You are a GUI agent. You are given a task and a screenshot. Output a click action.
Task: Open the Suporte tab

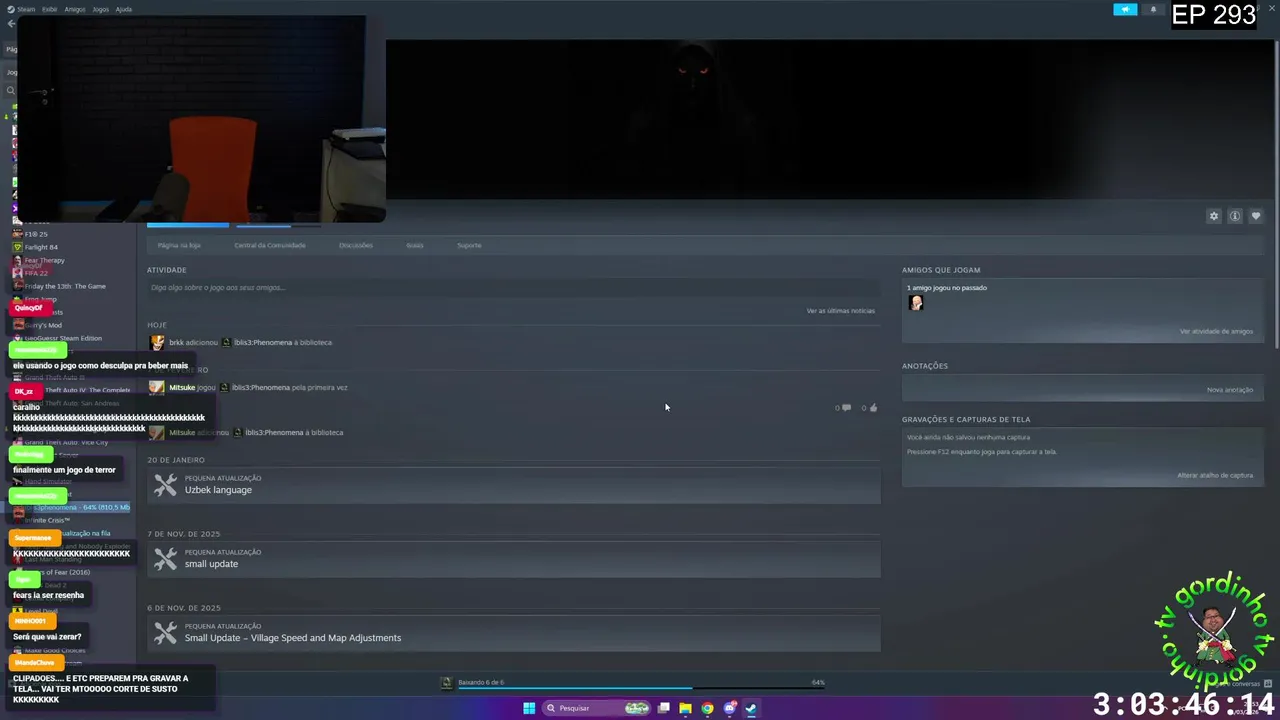click(469, 245)
